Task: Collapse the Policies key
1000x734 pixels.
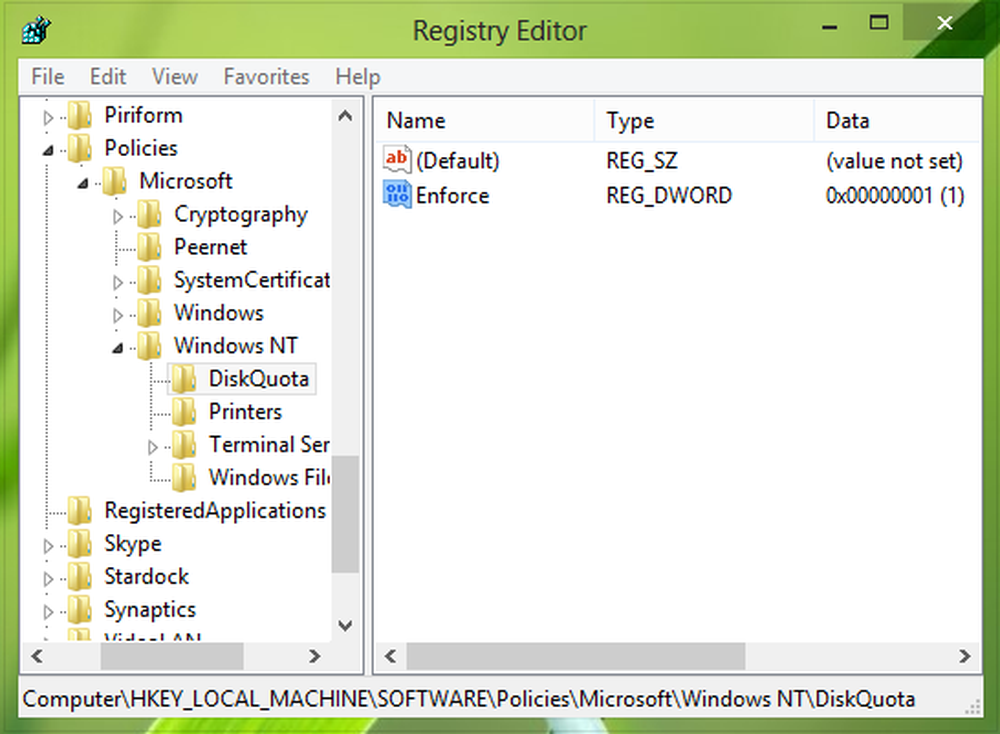Action: [x=48, y=150]
